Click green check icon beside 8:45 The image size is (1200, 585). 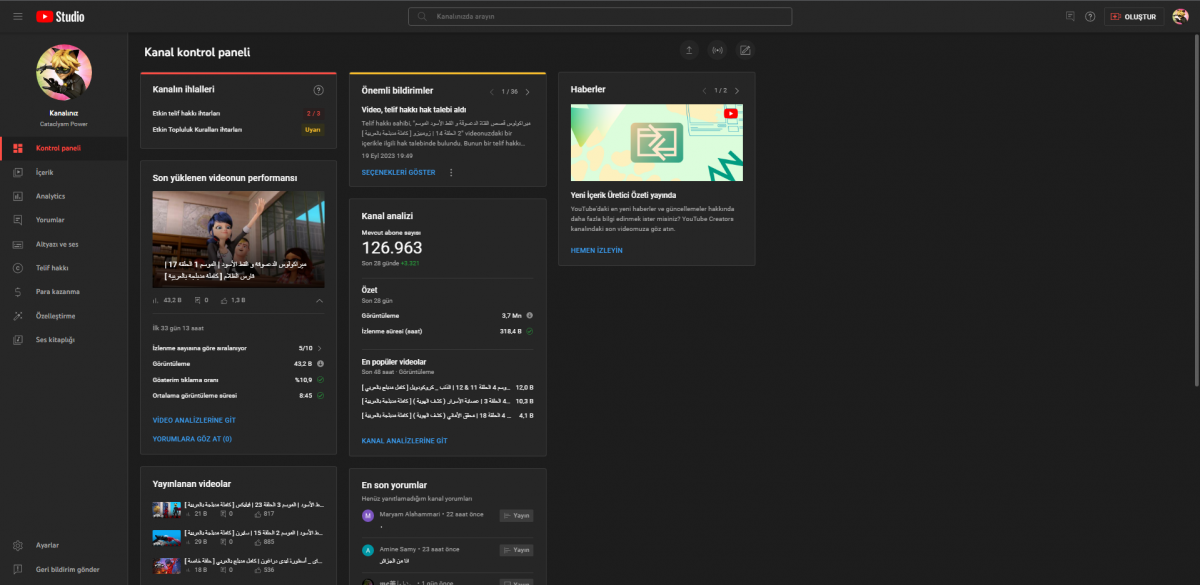coord(321,396)
